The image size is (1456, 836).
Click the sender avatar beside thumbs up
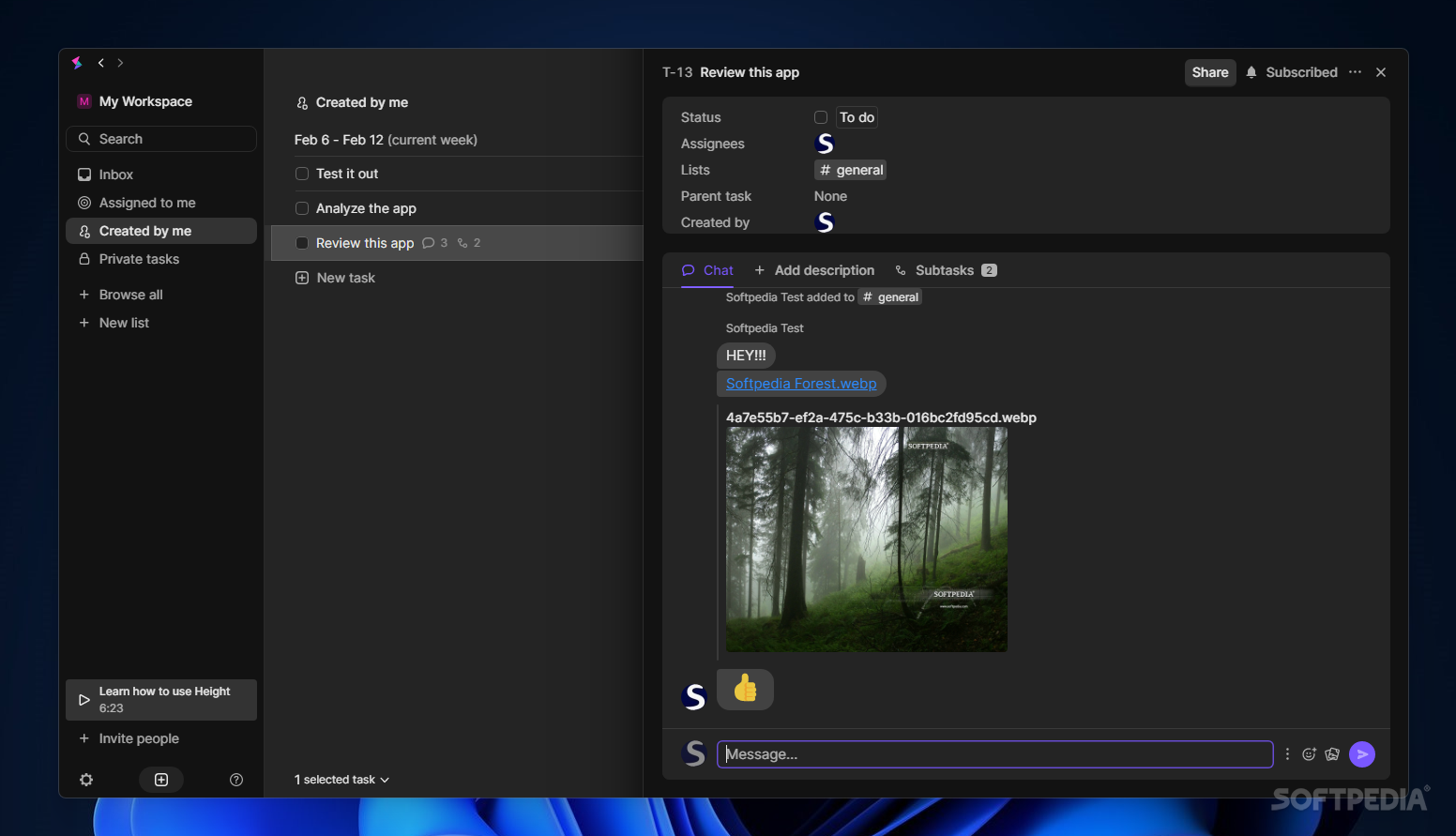[x=694, y=696]
